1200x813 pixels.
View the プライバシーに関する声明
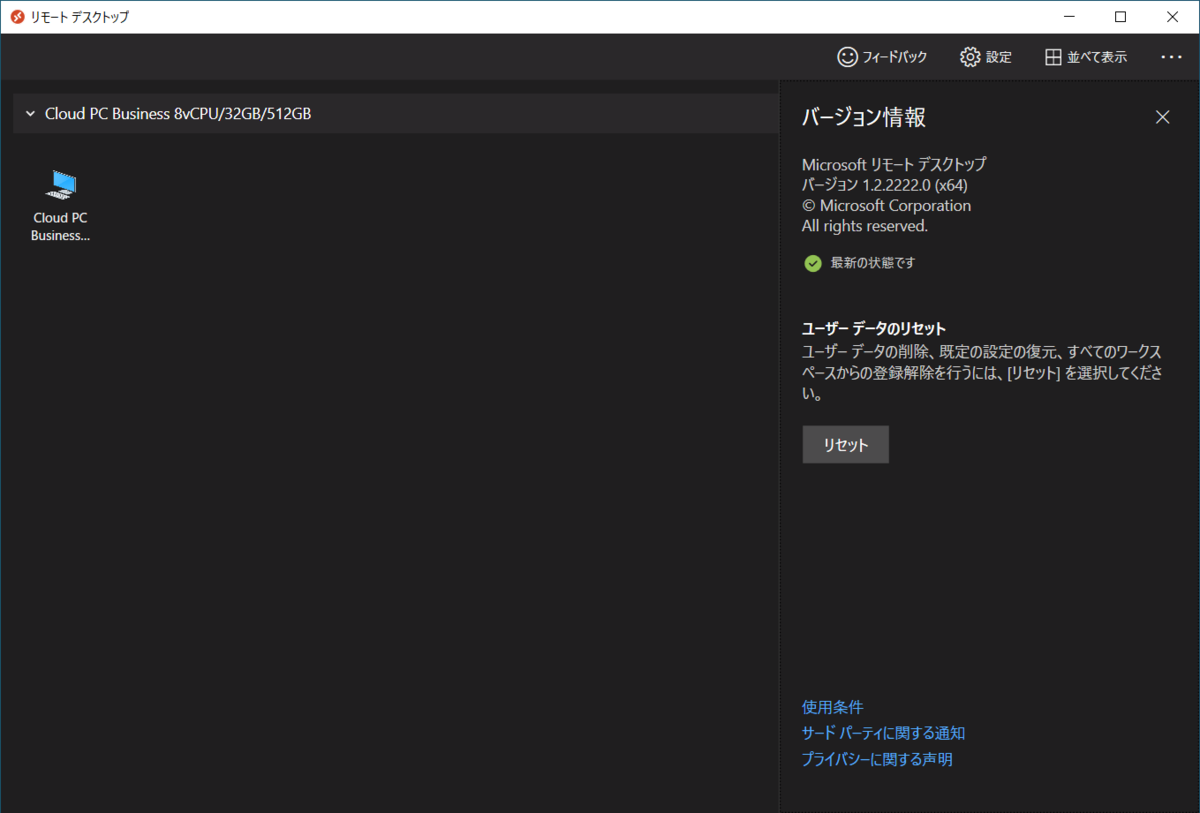pos(877,759)
